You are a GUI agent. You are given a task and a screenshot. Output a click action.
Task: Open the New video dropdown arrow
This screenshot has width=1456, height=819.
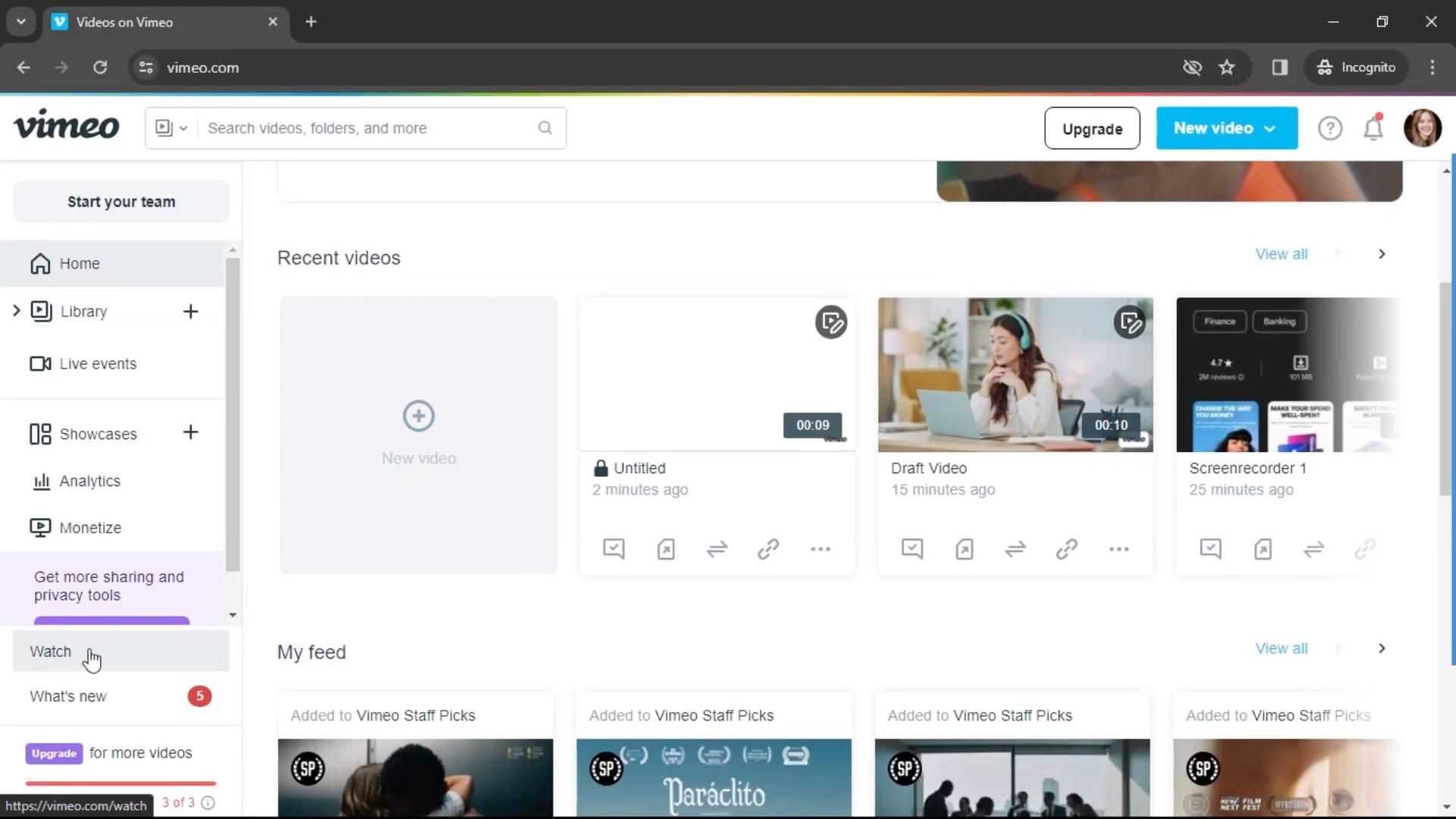click(1270, 128)
